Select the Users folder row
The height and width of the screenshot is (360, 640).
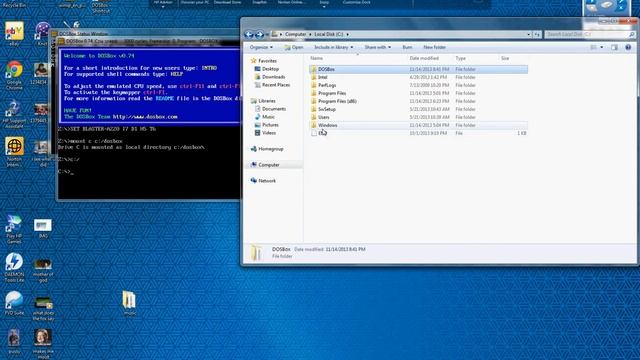pos(418,117)
